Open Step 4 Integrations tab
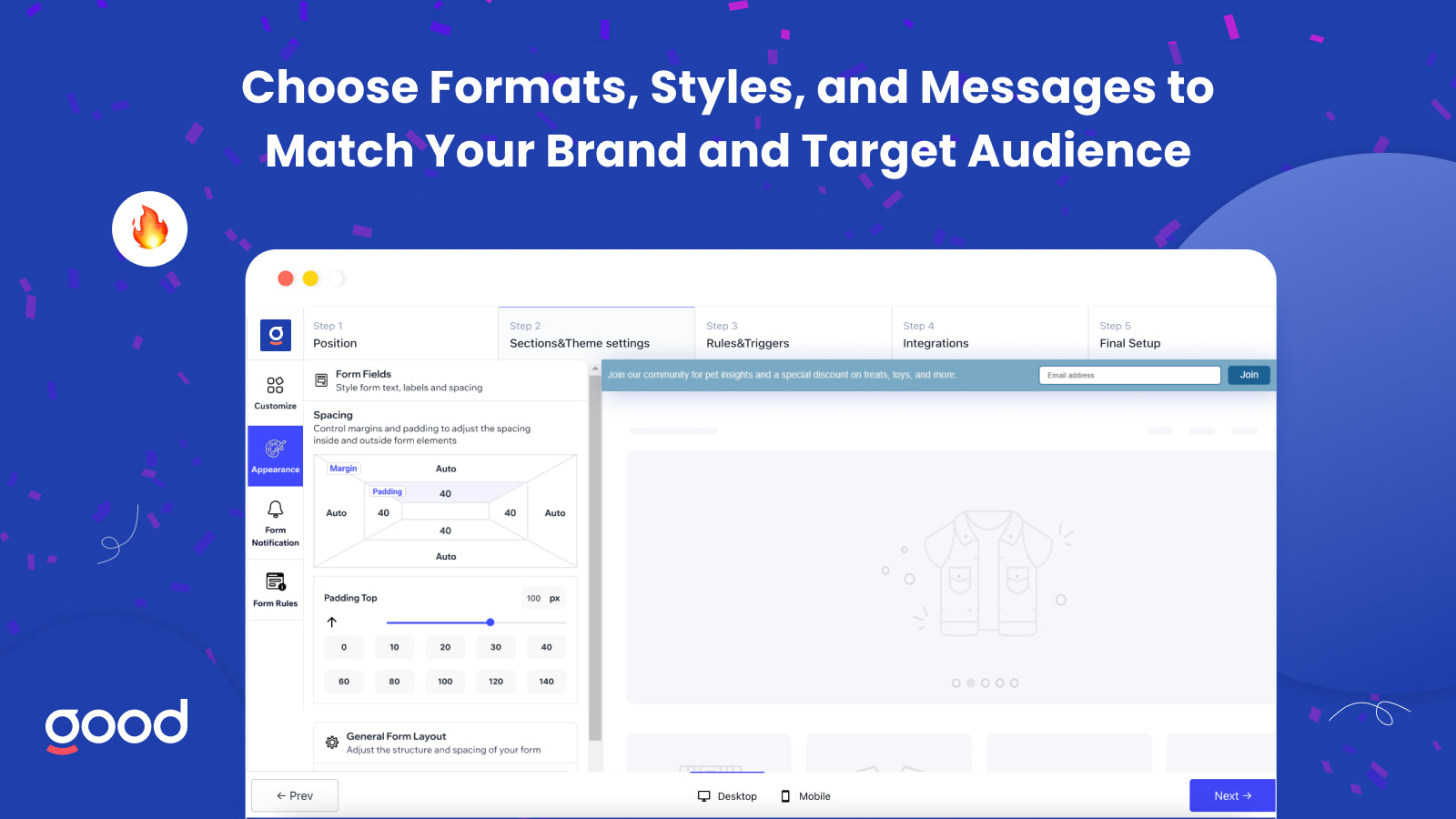The width and height of the screenshot is (1456, 819). (x=989, y=334)
